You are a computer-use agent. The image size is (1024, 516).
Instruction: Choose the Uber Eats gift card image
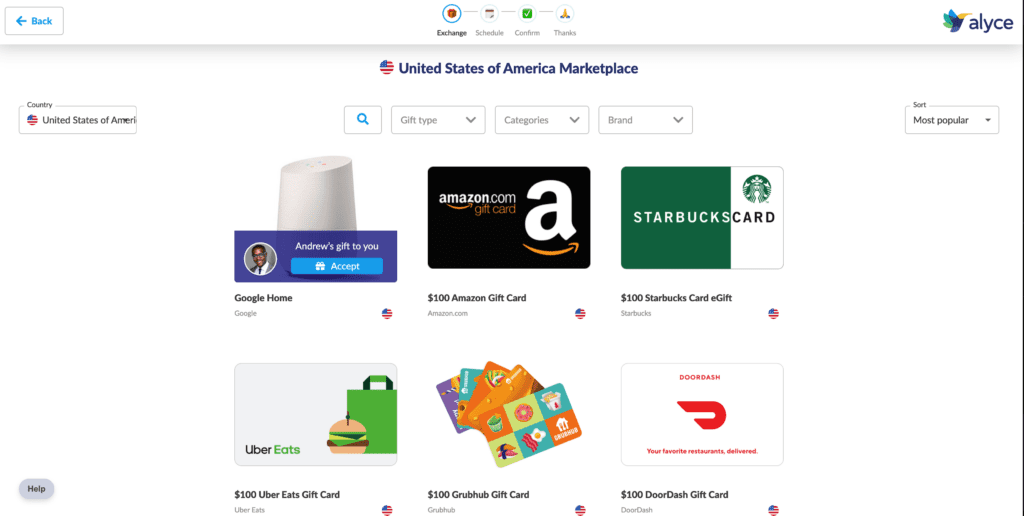315,414
